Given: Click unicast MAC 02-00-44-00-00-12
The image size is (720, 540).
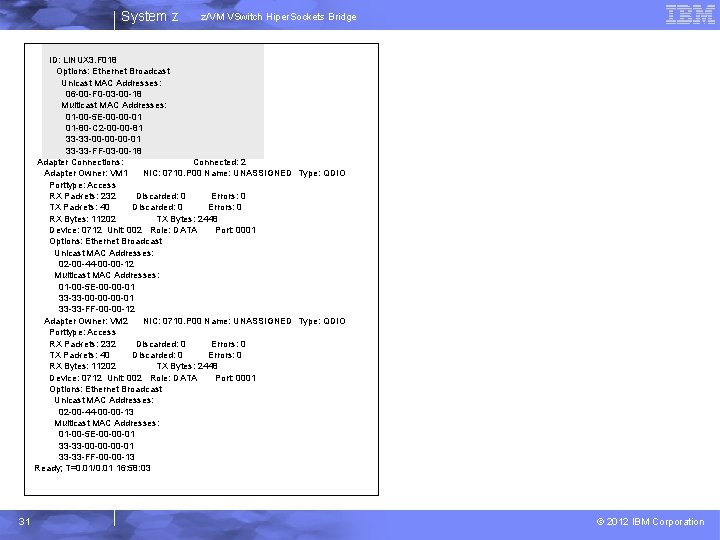Looking at the screenshot, I should pyautogui.click(x=96, y=264).
